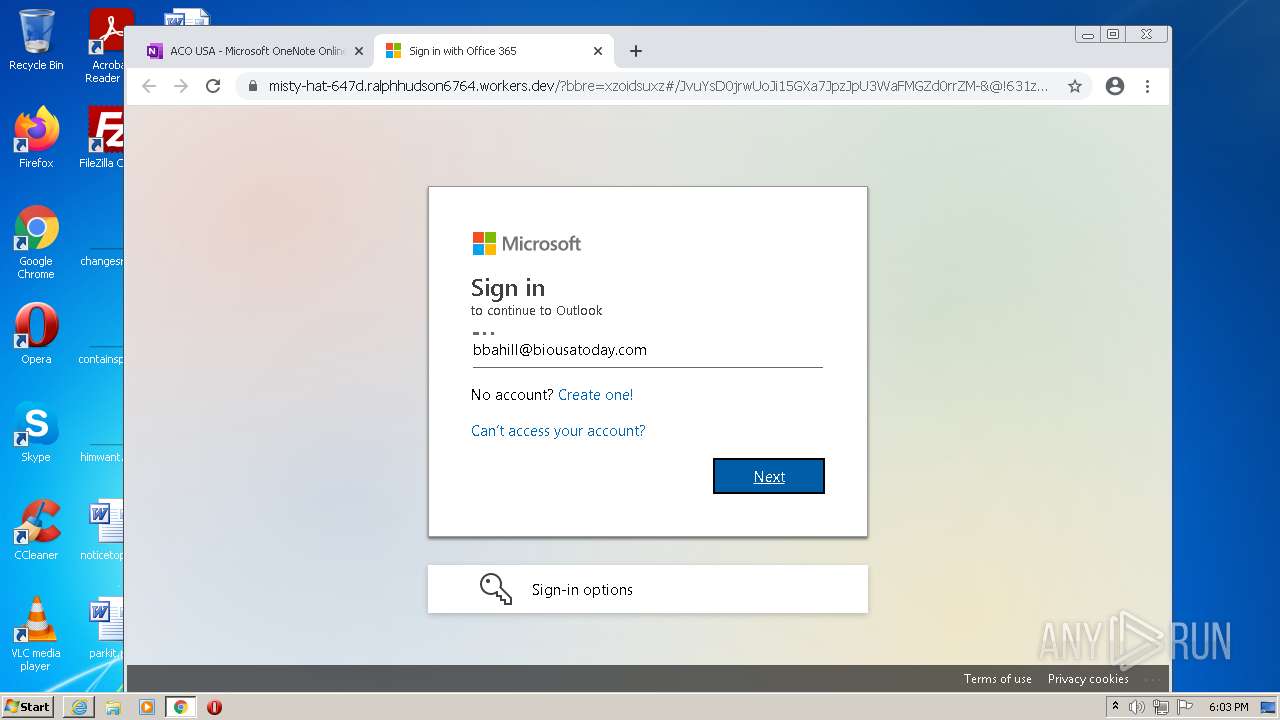Click the key icon beside Sign-in options
The image size is (1280, 720).
496,589
